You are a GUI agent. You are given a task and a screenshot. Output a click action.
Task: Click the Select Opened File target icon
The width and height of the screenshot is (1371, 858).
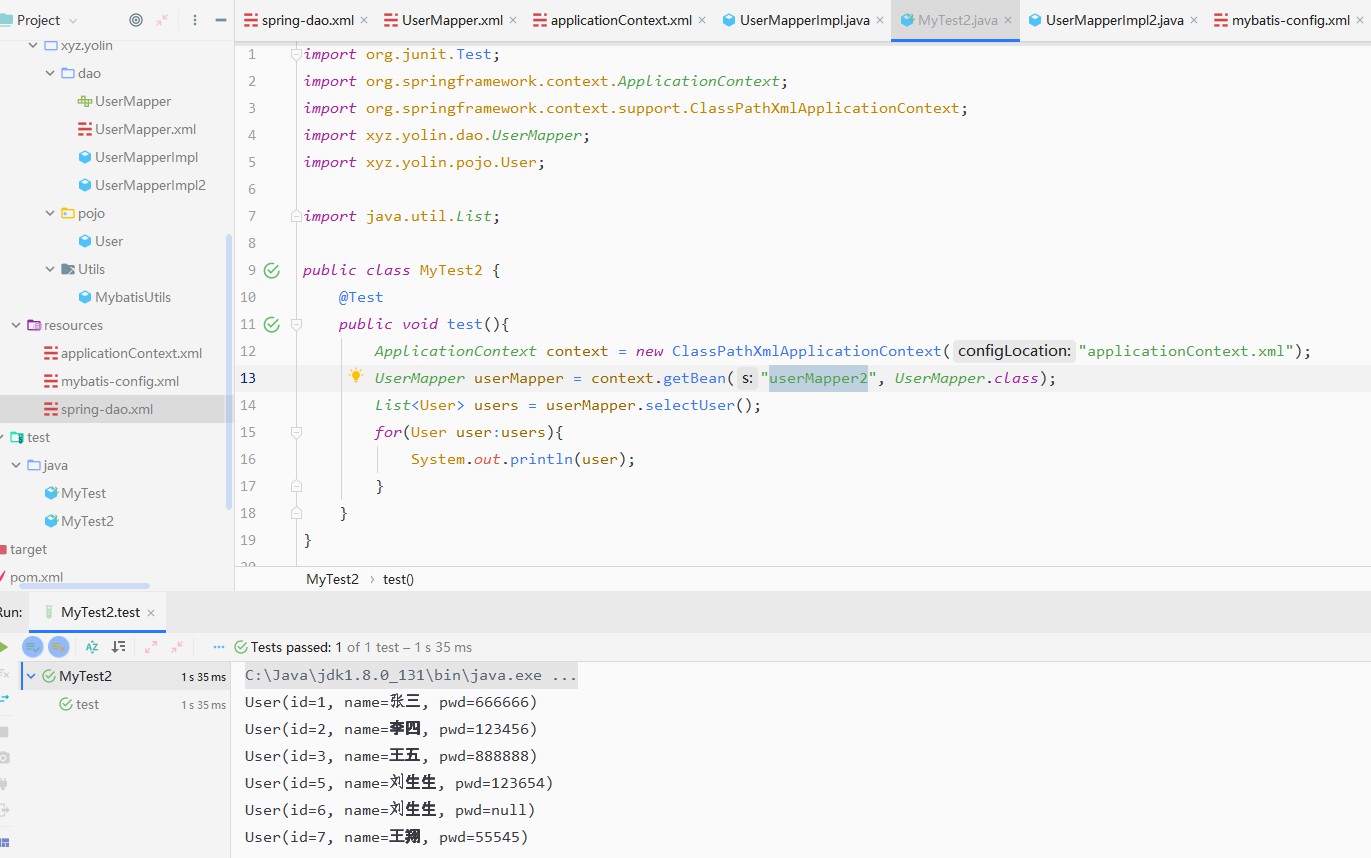[x=136, y=20]
